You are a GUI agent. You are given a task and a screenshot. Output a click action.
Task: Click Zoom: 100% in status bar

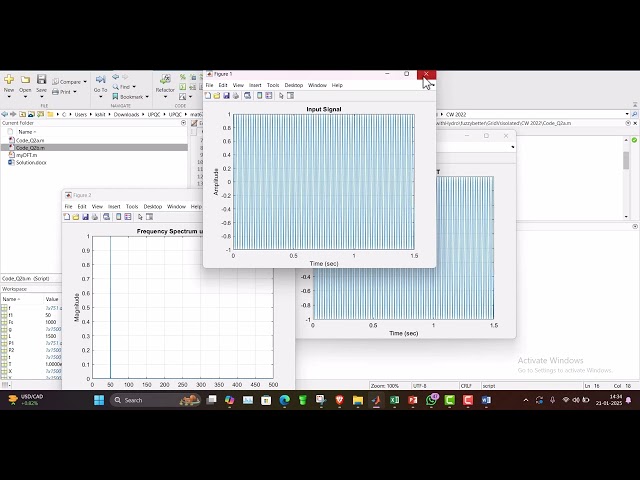click(385, 386)
